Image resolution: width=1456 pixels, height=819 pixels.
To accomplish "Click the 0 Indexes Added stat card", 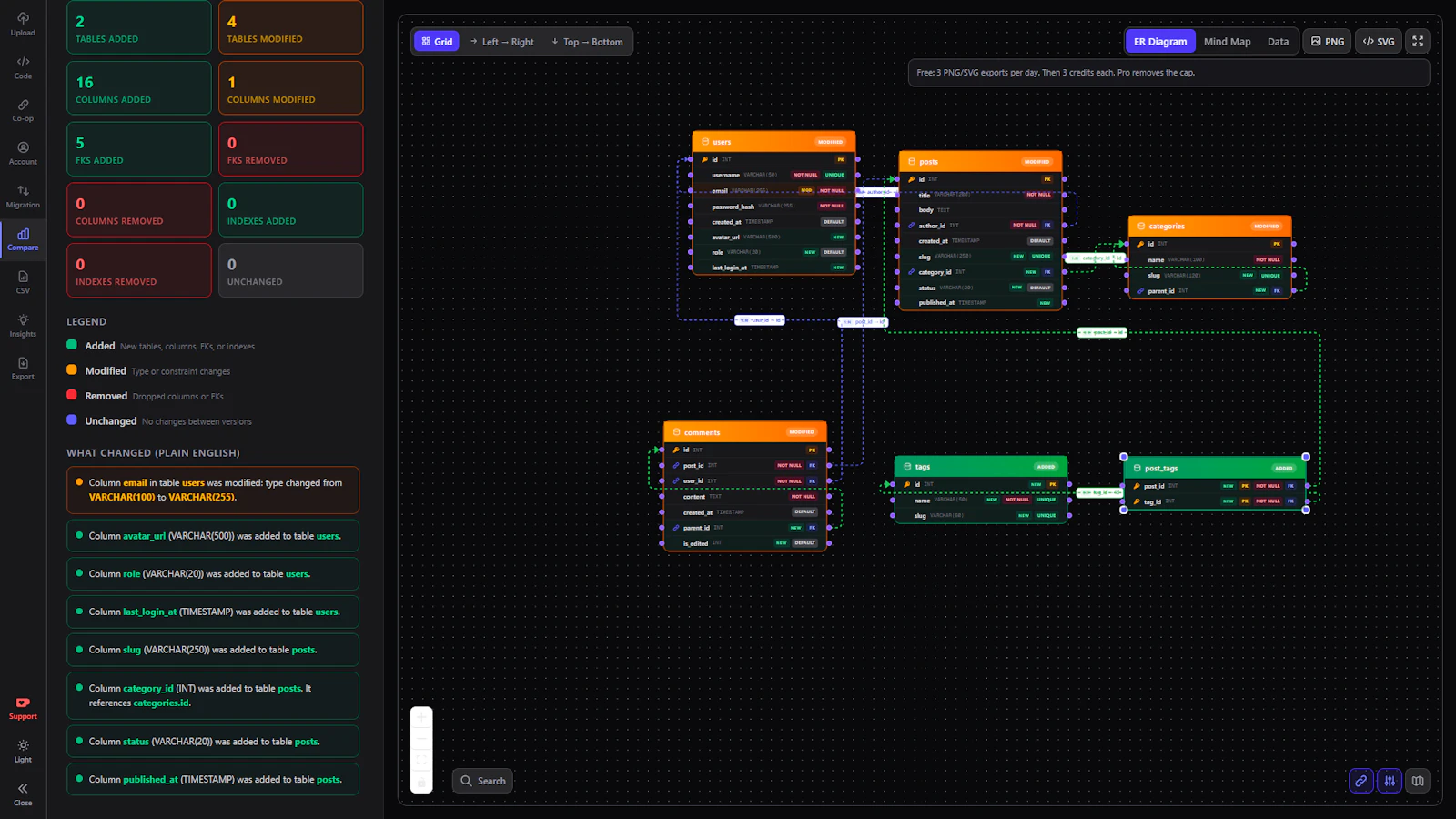I will (x=290, y=210).
